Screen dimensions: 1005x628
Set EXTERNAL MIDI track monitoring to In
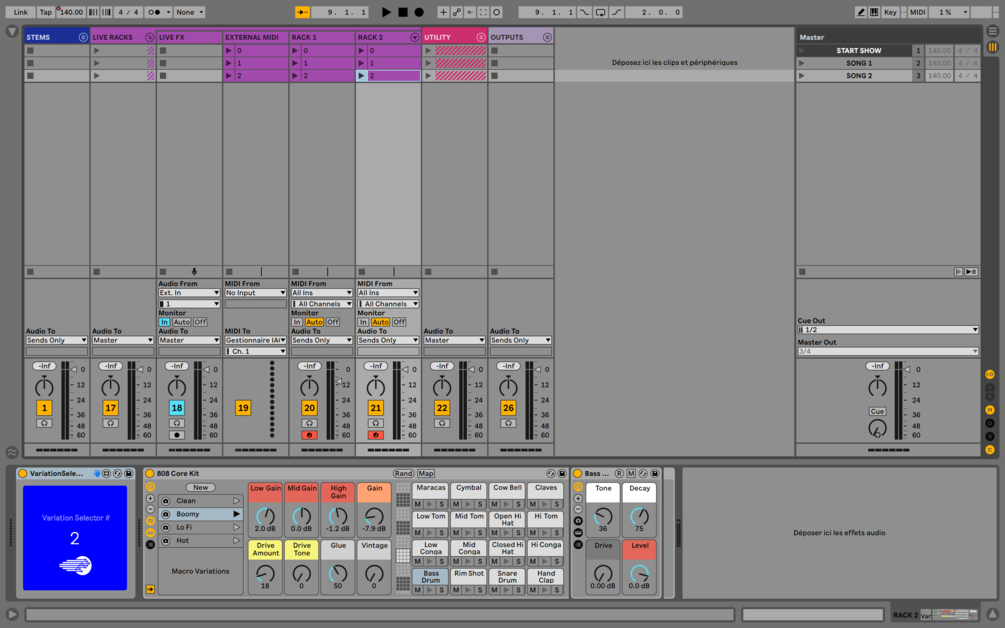[x=165, y=322]
